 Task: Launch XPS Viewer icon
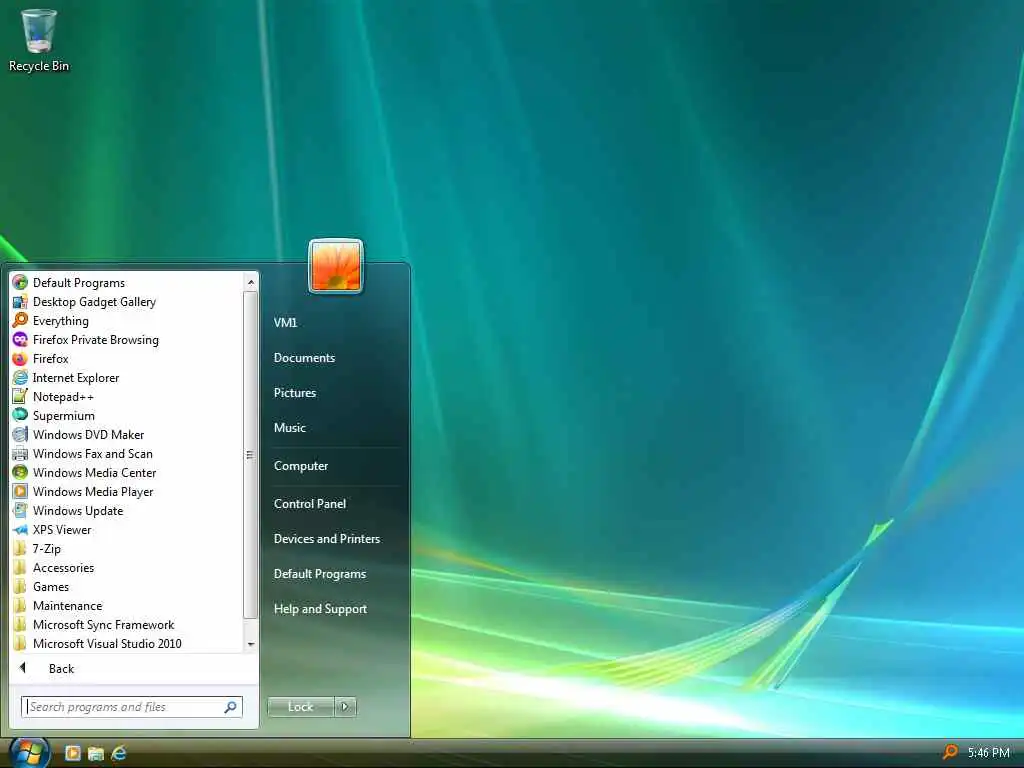(x=20, y=529)
